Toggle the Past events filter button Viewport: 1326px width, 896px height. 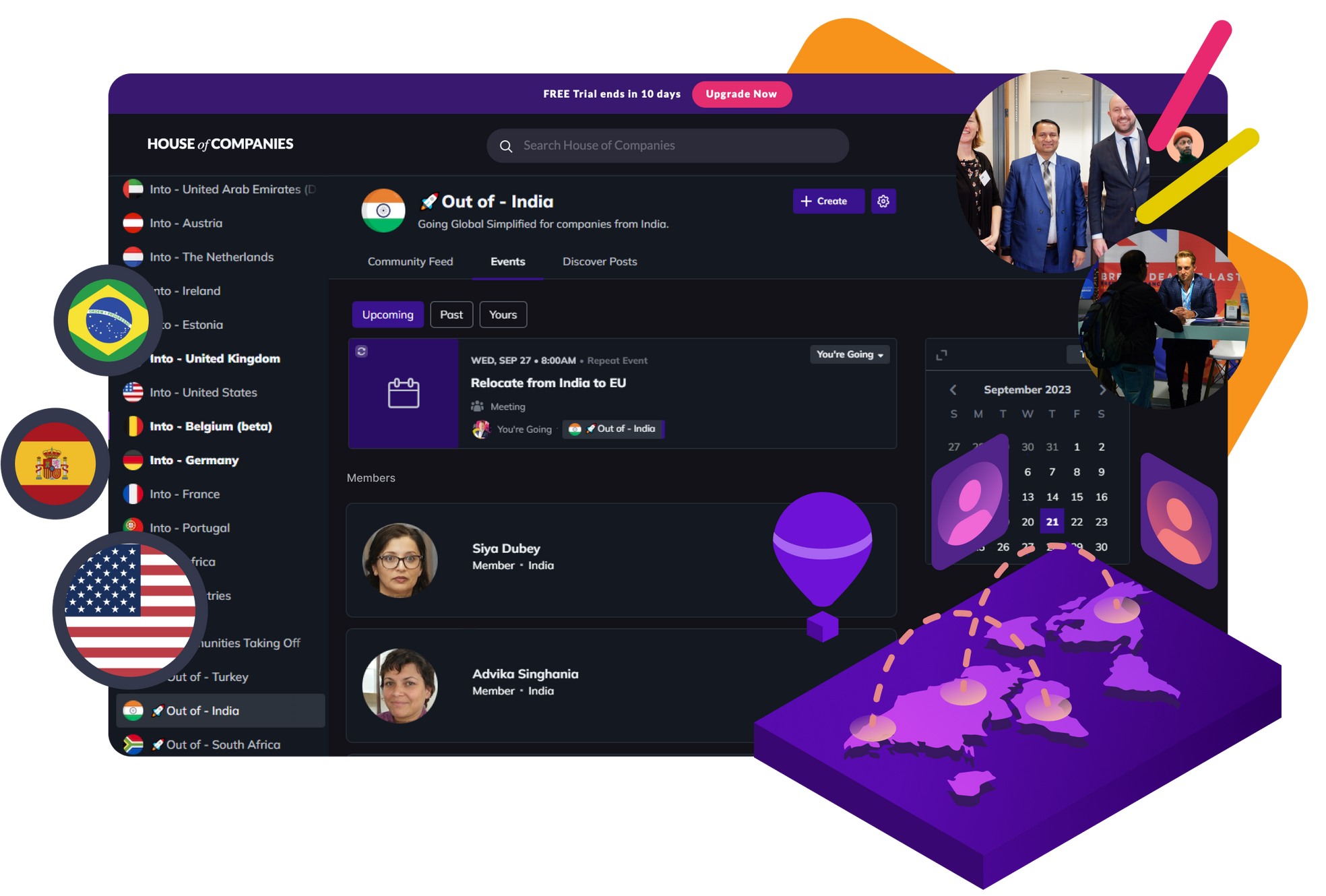(x=451, y=314)
